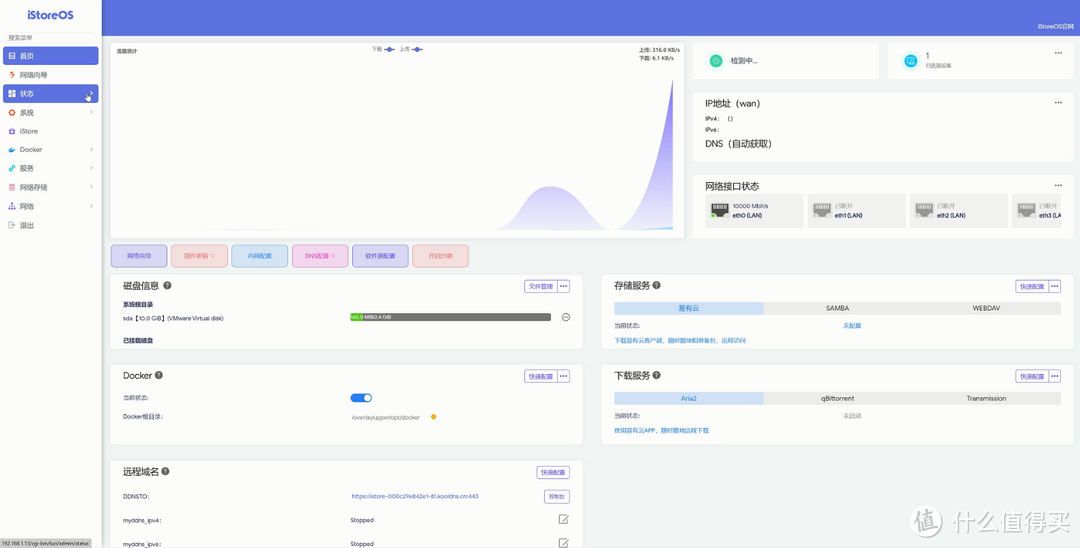Open the iStoreOS官网 link in header

(1055, 27)
